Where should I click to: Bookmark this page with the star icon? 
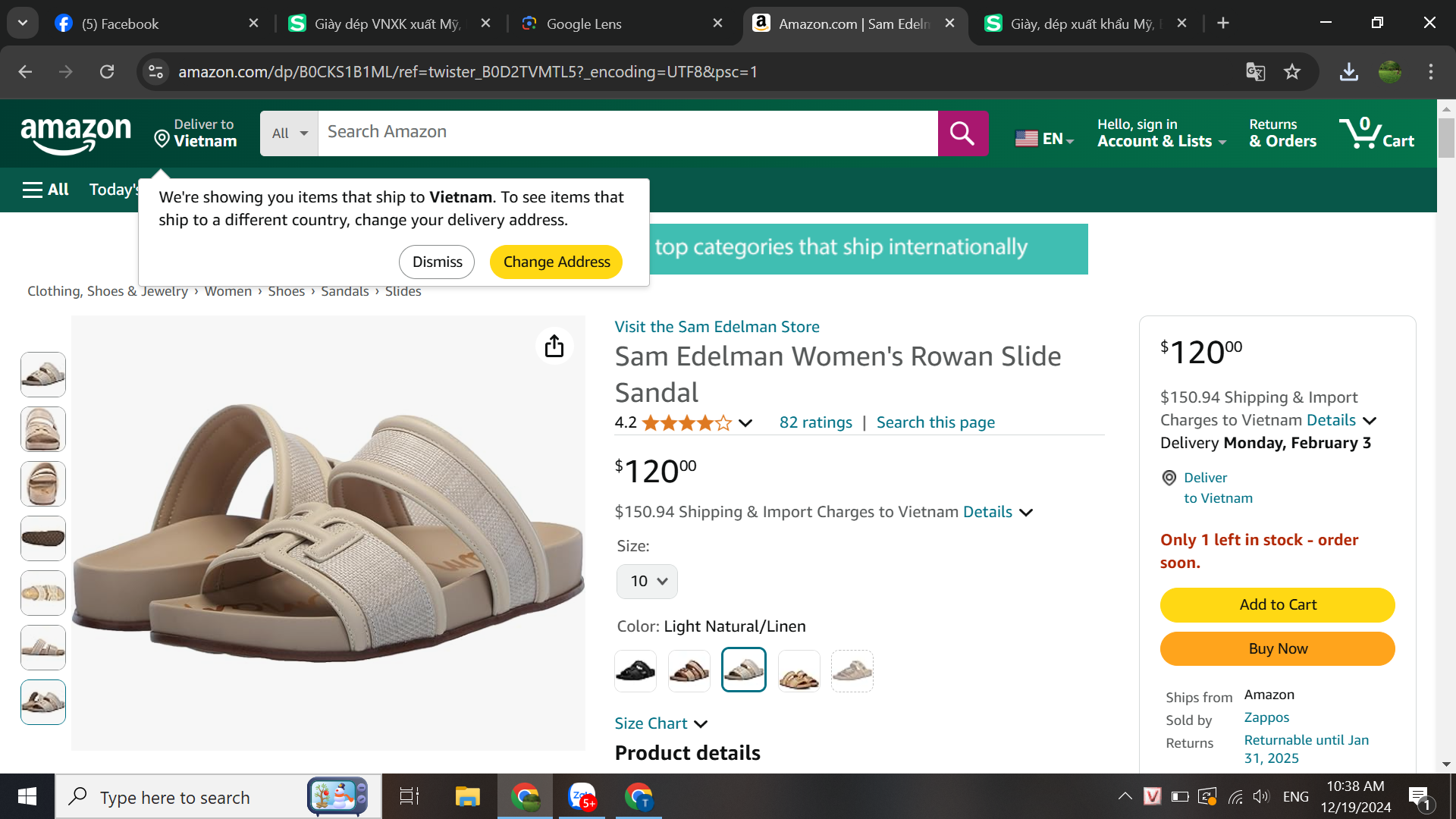pos(1292,71)
